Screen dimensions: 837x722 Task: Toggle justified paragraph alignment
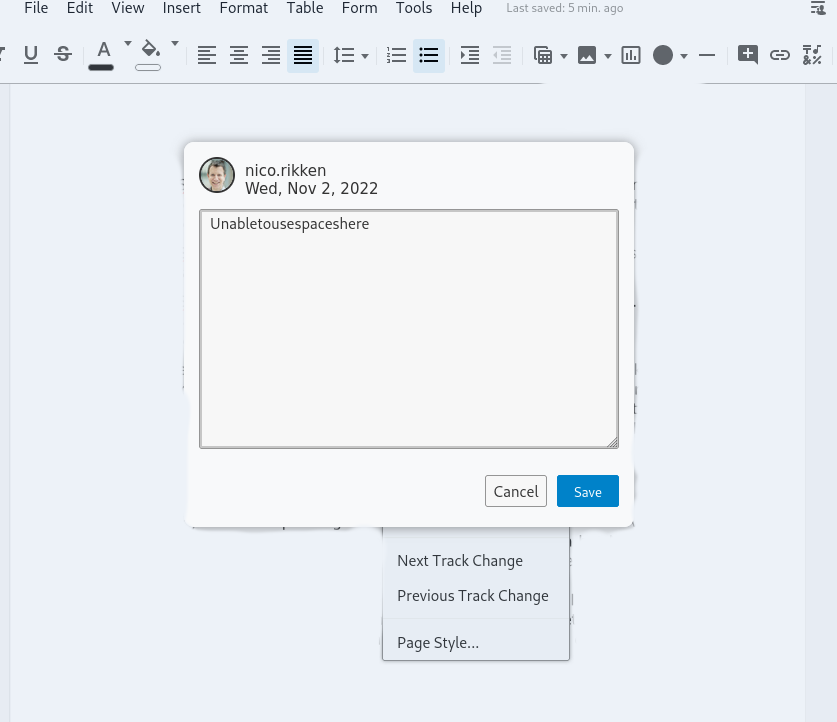pyautogui.click(x=303, y=55)
